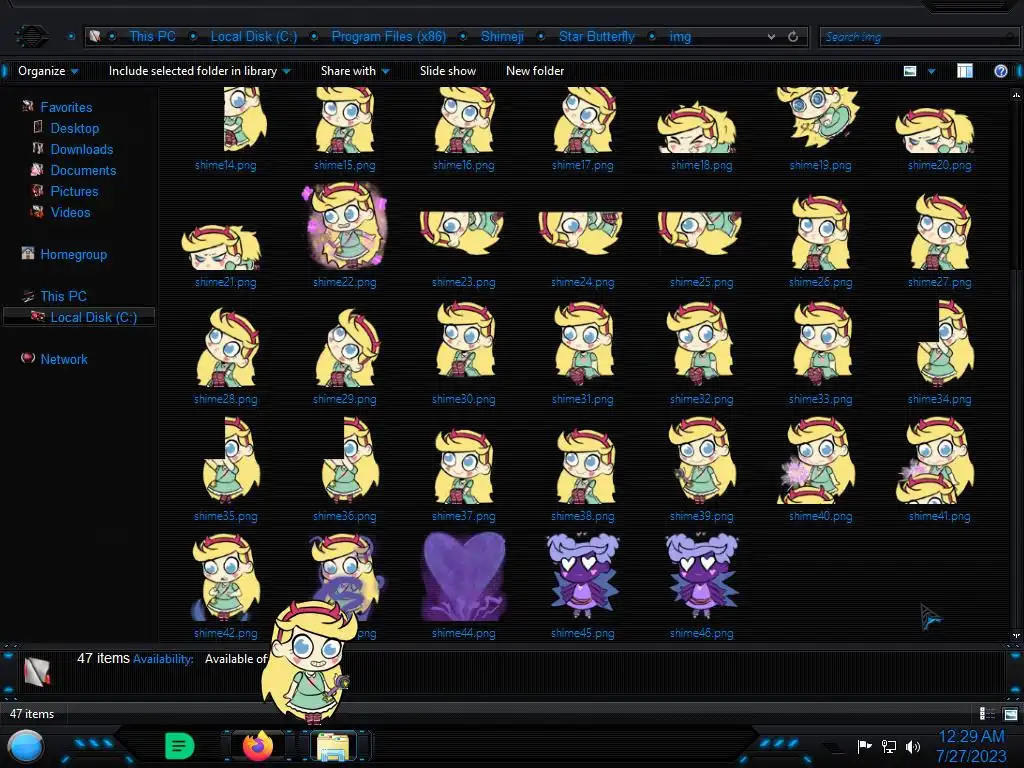The image size is (1024, 768).
Task: Click the shime33.png file name
Action: (820, 399)
